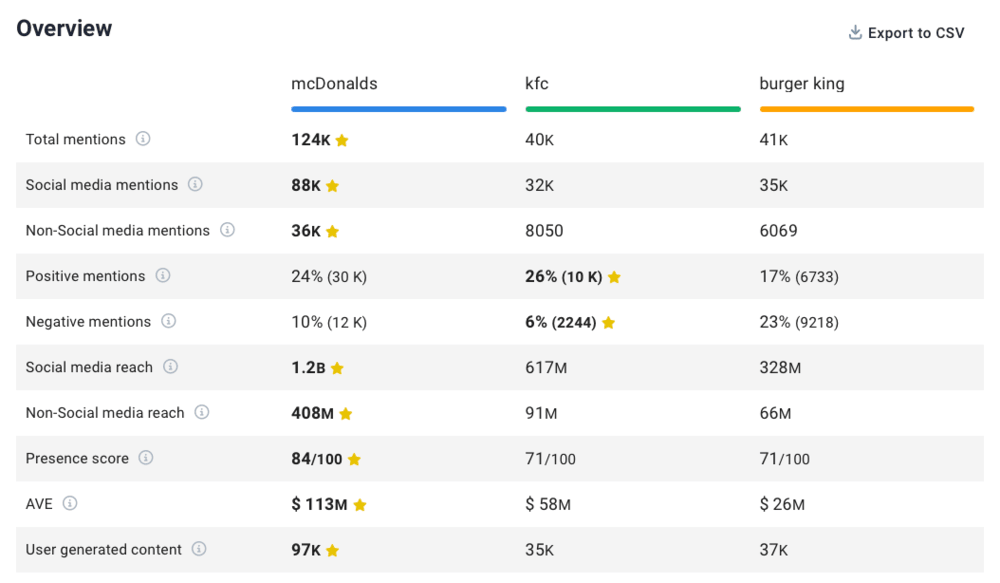Viewport: 1000px width, 583px height.
Task: Click the star beside 88K social mentions
Action: point(332,186)
